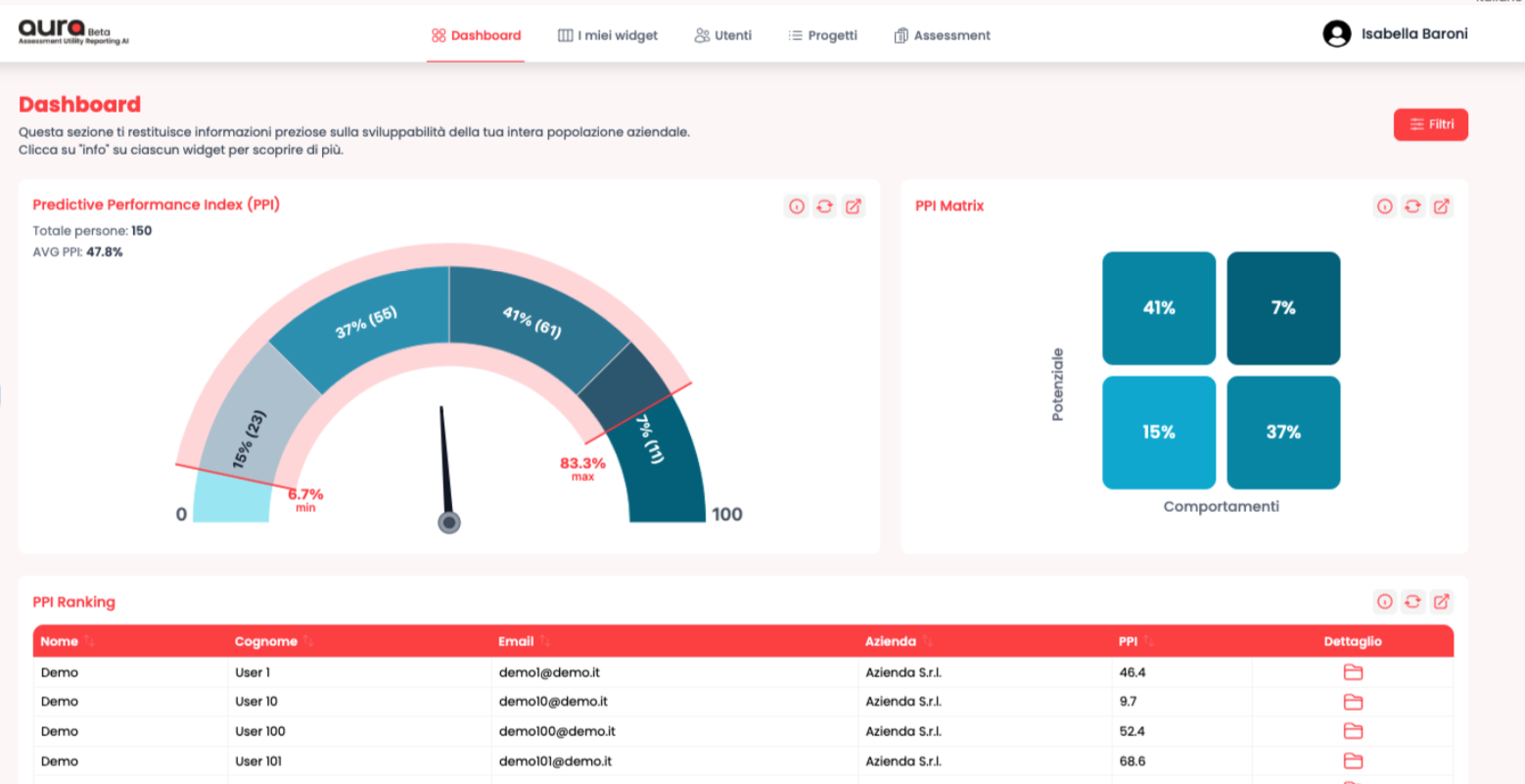Viewport: 1525px width, 784px height.
Task: Select the 41% quadrant in the PPI Matrix
Action: (1159, 308)
